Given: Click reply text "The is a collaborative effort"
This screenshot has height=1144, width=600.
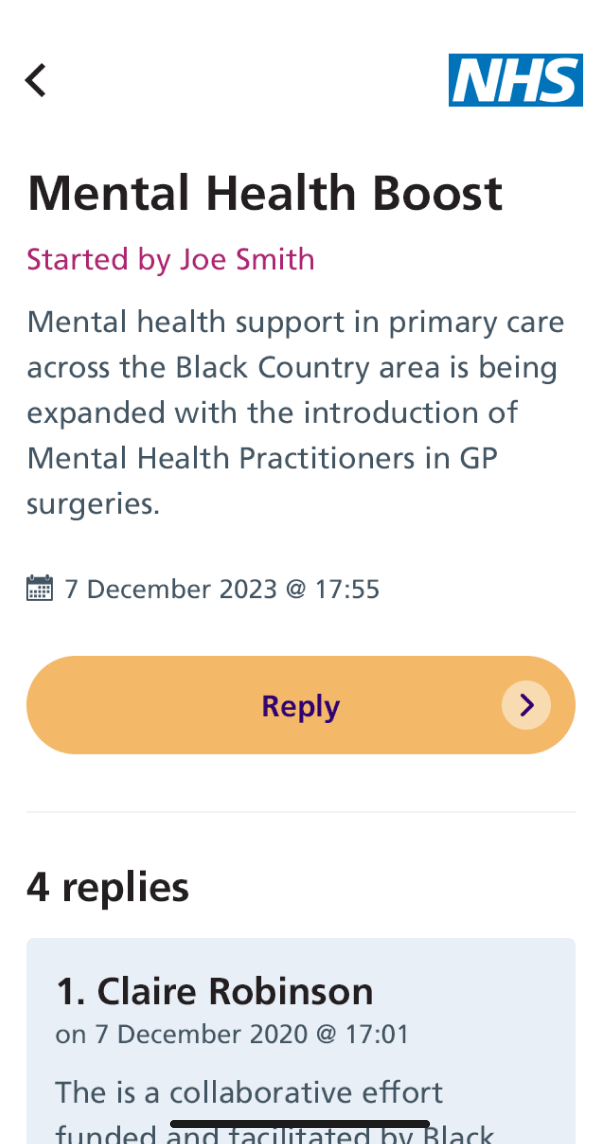Looking at the screenshot, I should pyautogui.click(x=249, y=1092).
